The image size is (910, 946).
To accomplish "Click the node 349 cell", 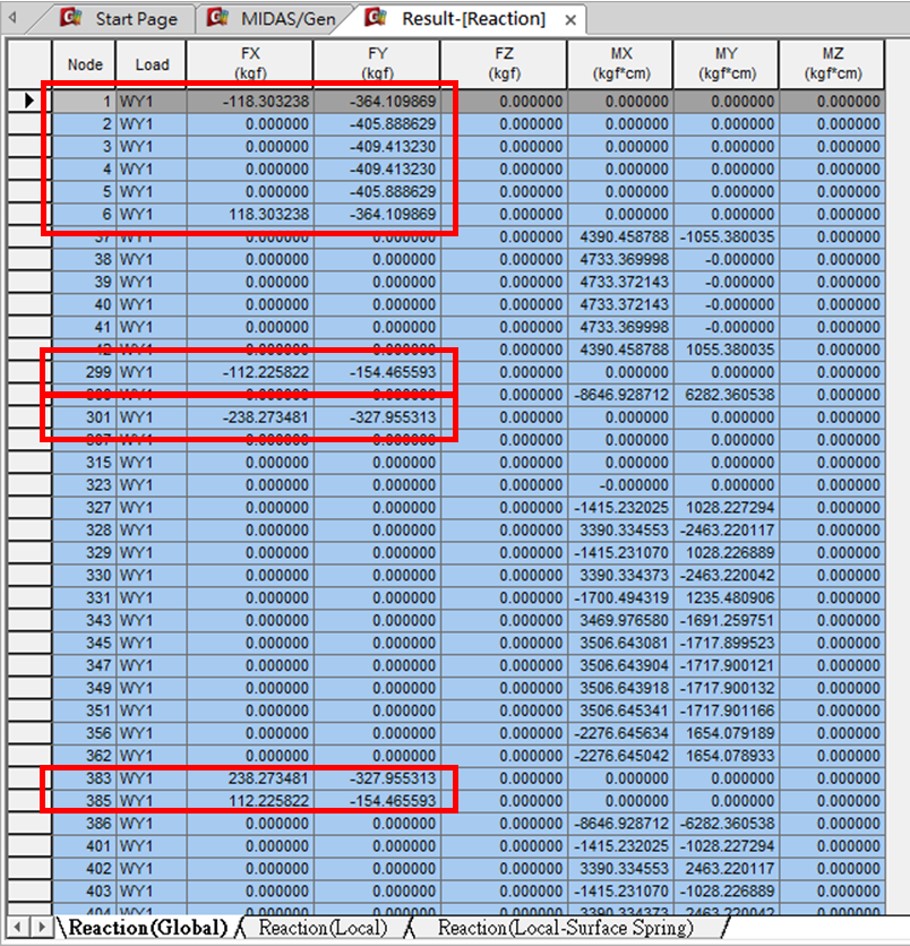I will (x=84, y=688).
